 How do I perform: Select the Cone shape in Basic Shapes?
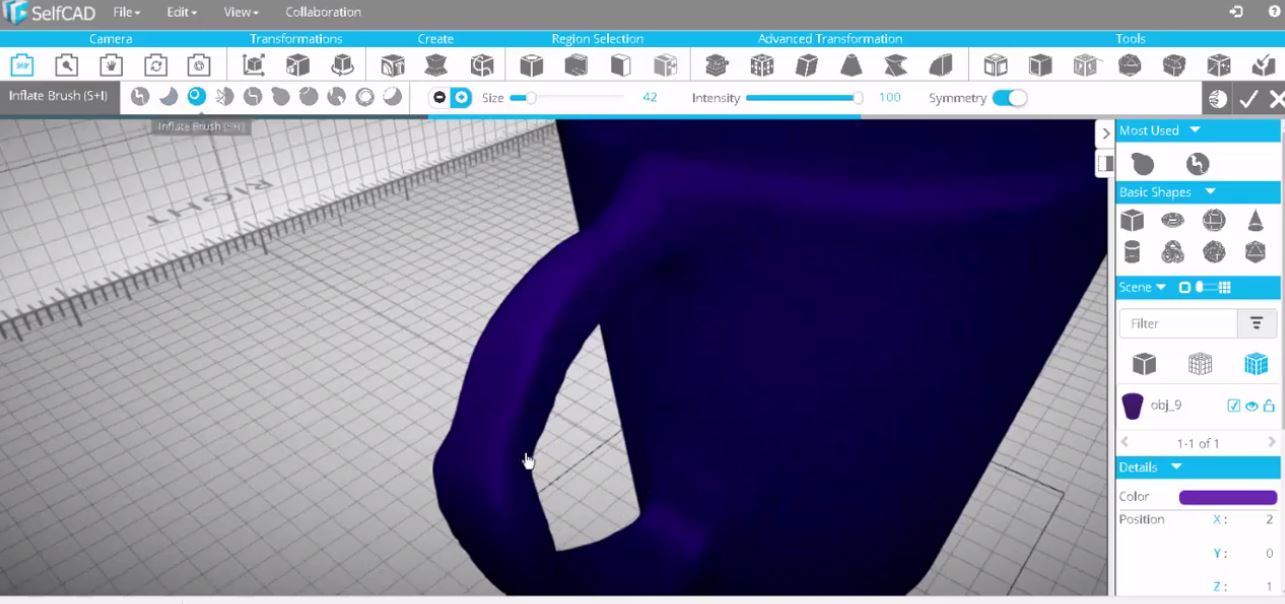[x=1255, y=220]
